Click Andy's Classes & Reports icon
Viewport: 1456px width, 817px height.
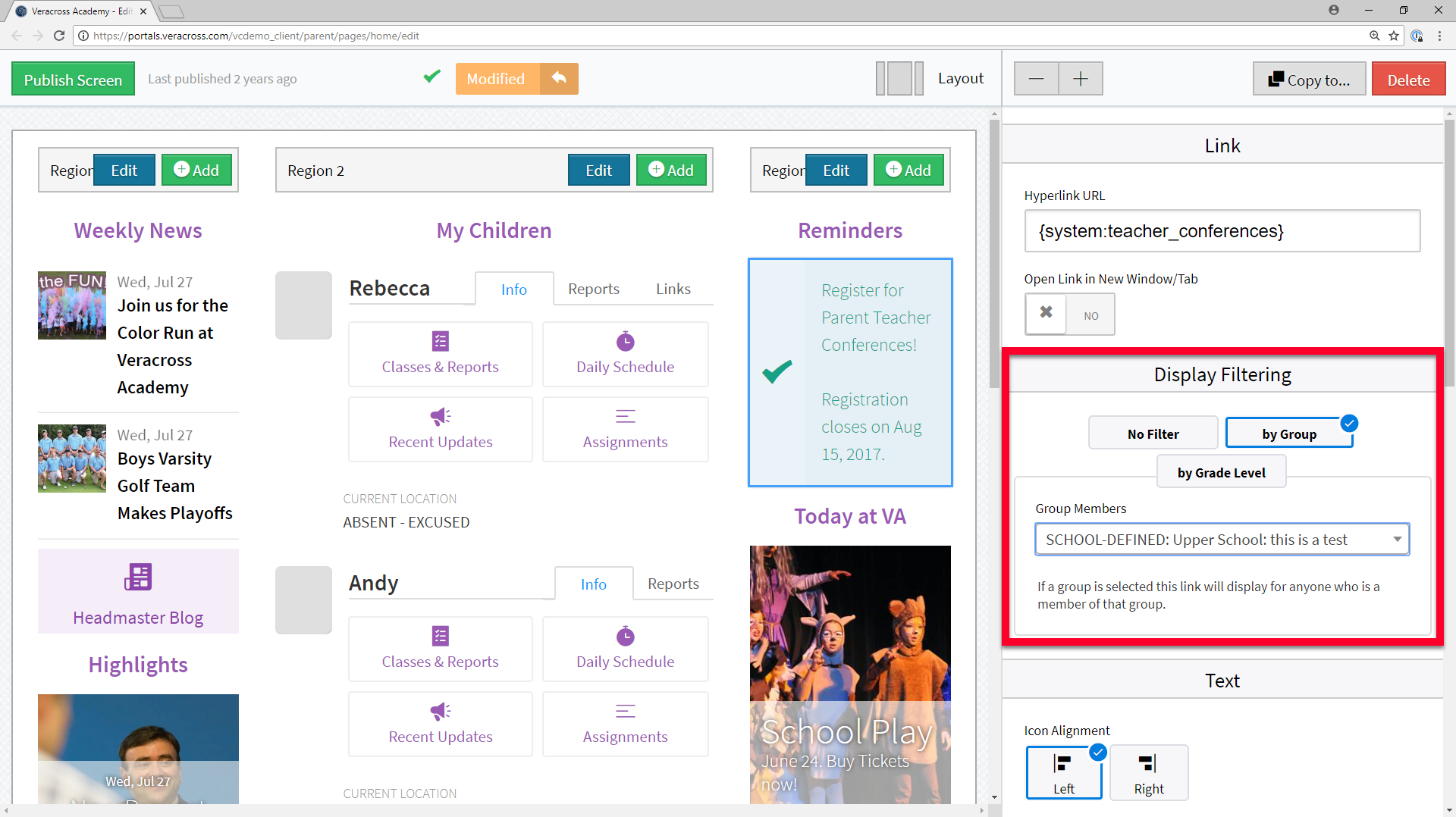[x=440, y=636]
